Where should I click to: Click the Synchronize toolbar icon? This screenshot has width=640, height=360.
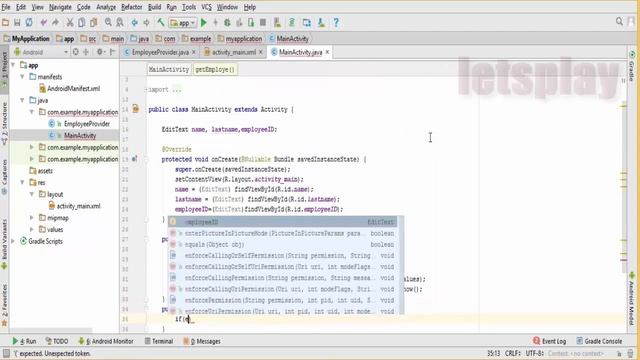pos(29,23)
